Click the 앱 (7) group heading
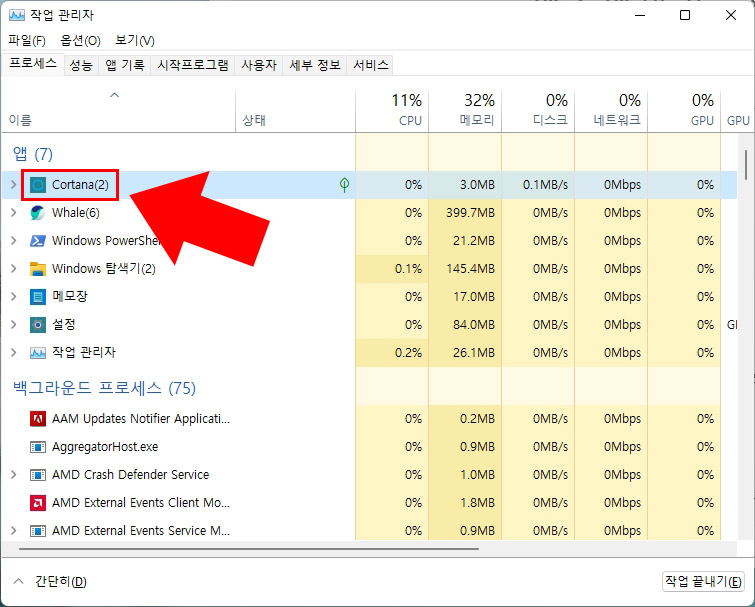Image resolution: width=755 pixels, height=607 pixels. pyautogui.click(x=33, y=154)
